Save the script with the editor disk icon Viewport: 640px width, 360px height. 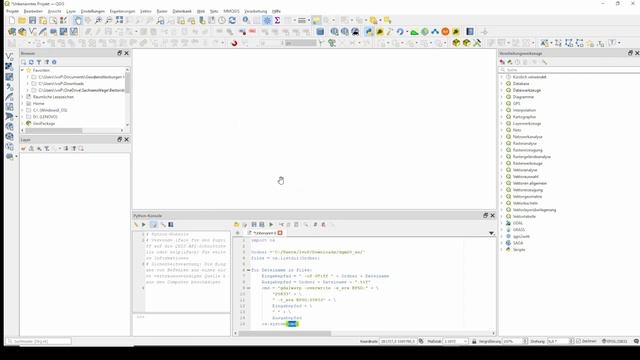pos(254,224)
